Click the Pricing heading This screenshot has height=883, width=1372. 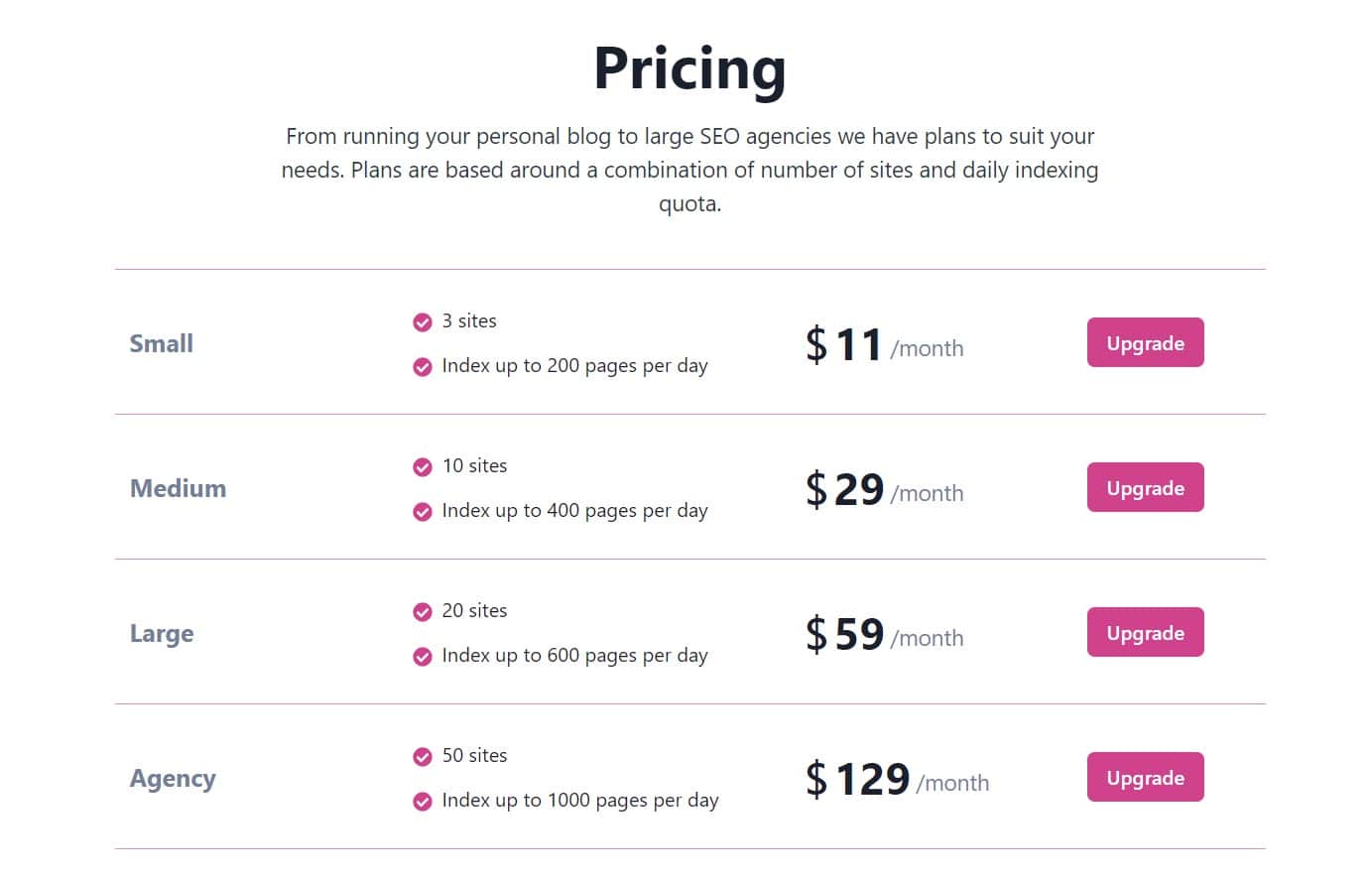pos(689,68)
